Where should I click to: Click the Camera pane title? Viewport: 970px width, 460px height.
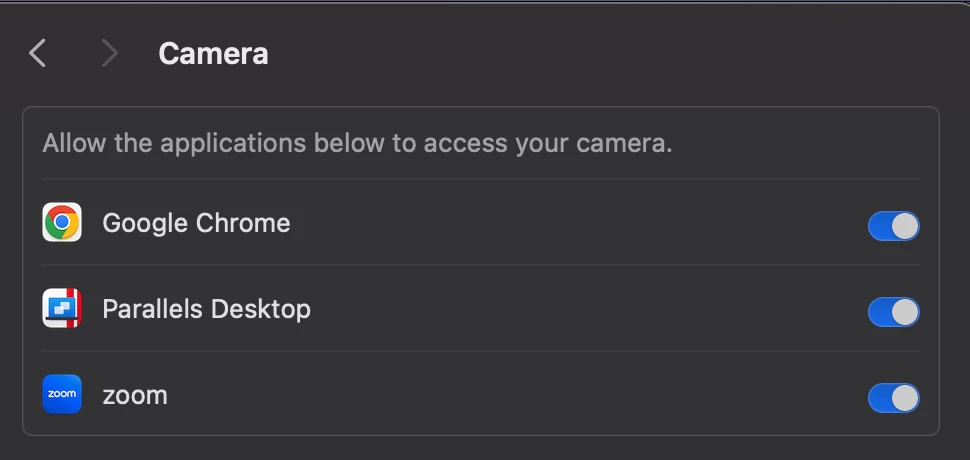point(213,54)
